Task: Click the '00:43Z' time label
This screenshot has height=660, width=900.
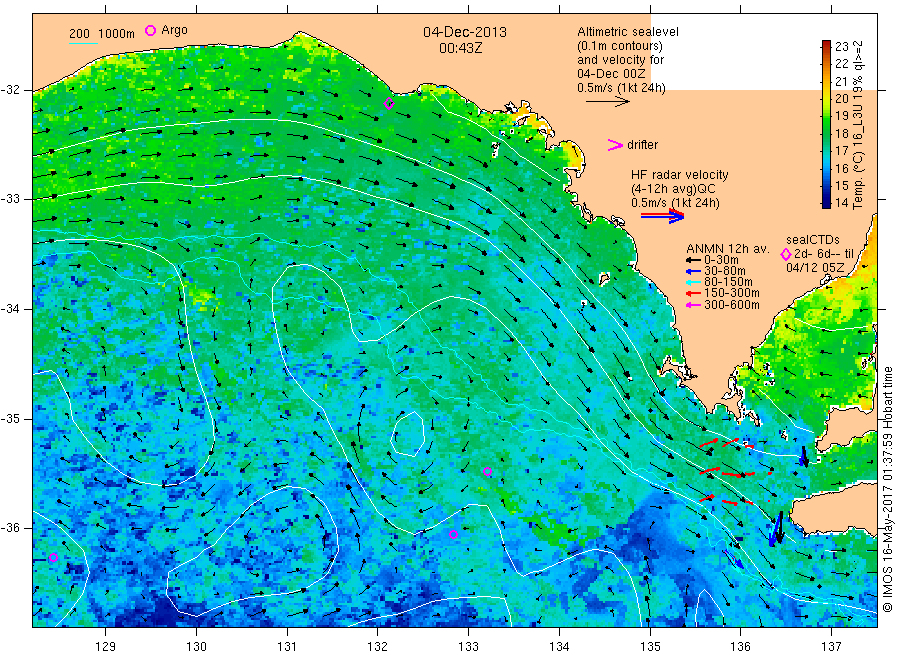Action: click(460, 48)
